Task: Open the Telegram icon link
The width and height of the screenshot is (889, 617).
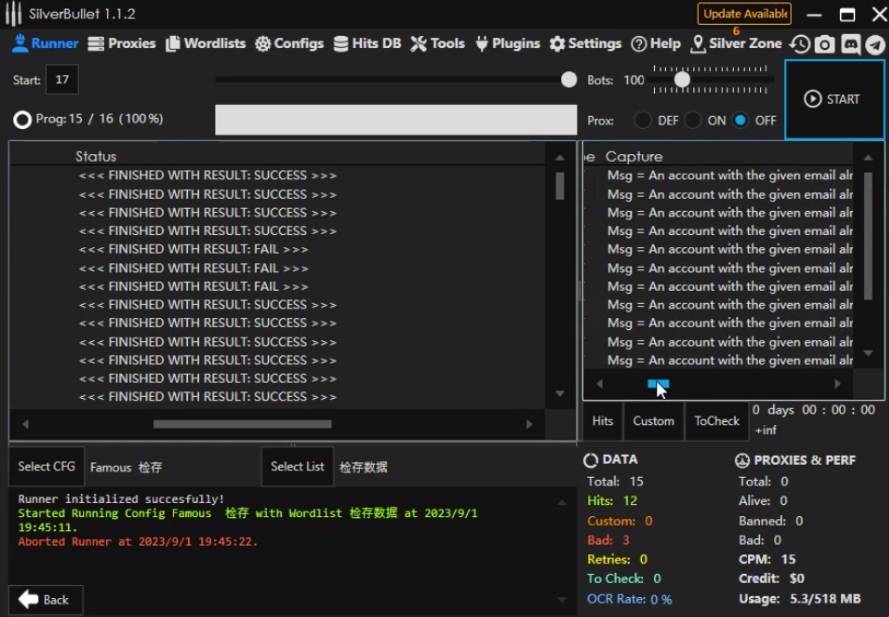Action: point(874,44)
